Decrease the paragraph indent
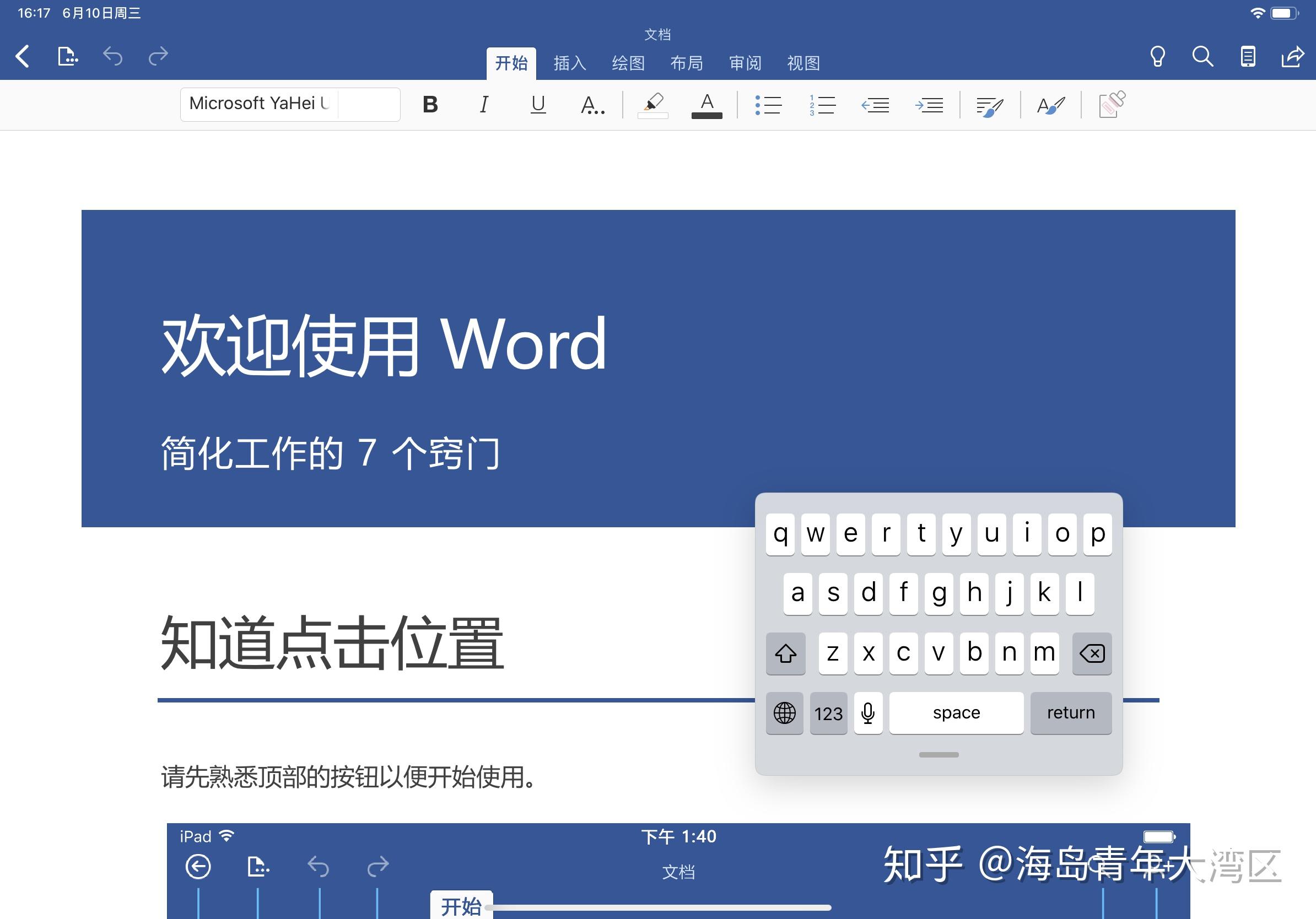The height and width of the screenshot is (919, 1316). [x=875, y=105]
